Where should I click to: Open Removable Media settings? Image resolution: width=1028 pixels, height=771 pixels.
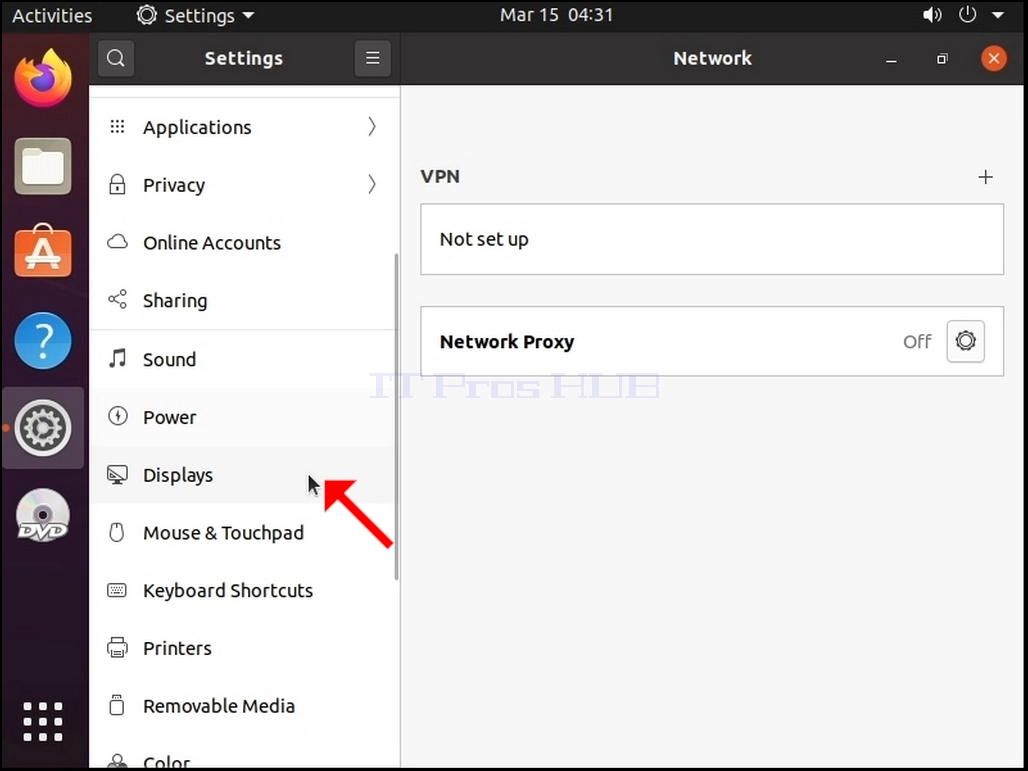244,705
